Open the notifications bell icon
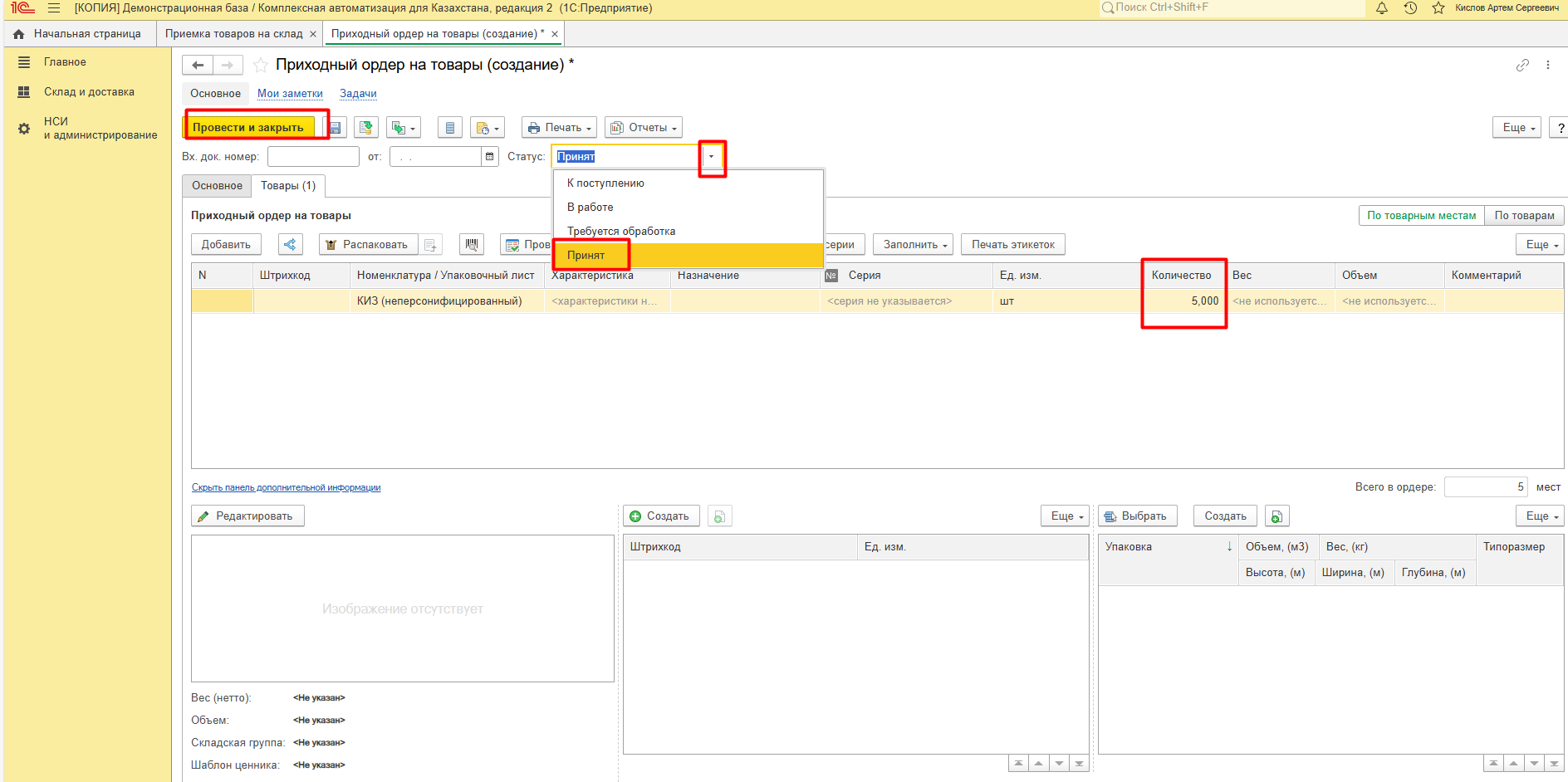 pyautogui.click(x=1382, y=8)
